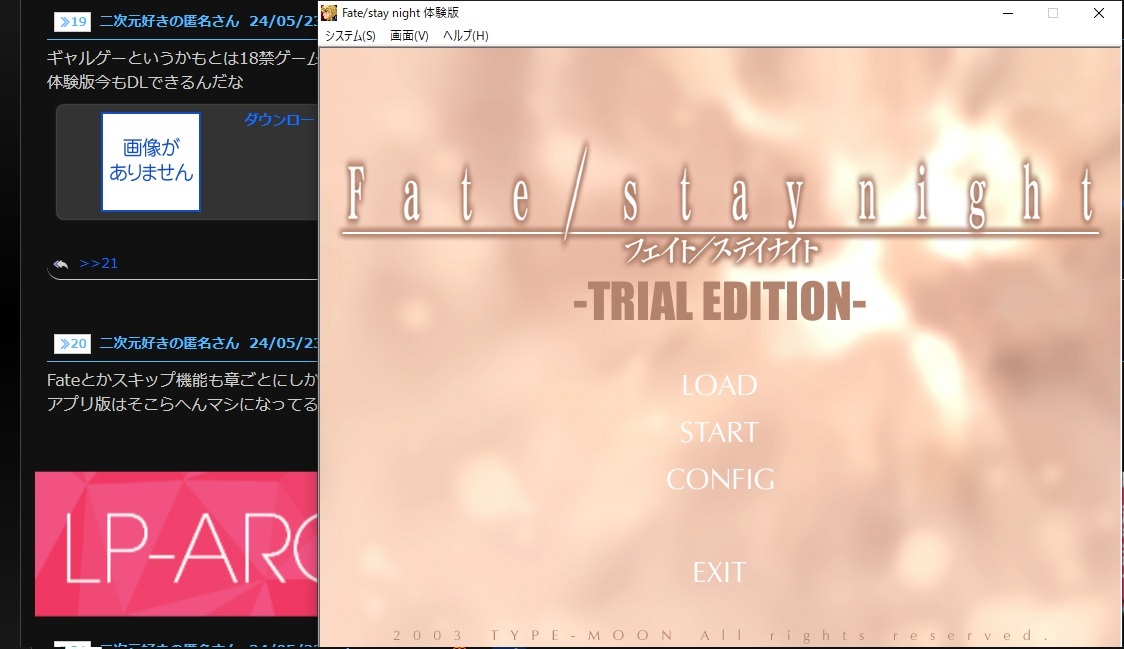The width and height of the screenshot is (1124, 649).
Task: Click the Fate/stay night window title icon
Action: click(x=329, y=13)
